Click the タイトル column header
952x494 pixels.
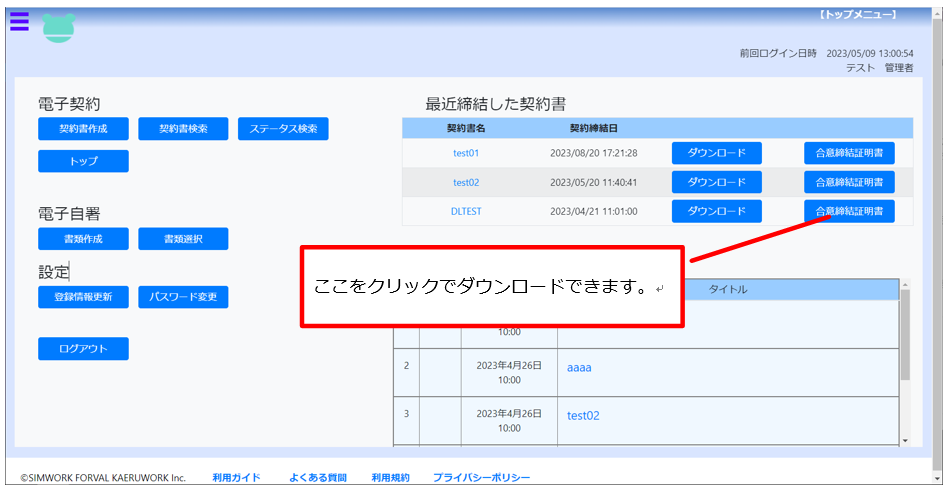(728, 289)
